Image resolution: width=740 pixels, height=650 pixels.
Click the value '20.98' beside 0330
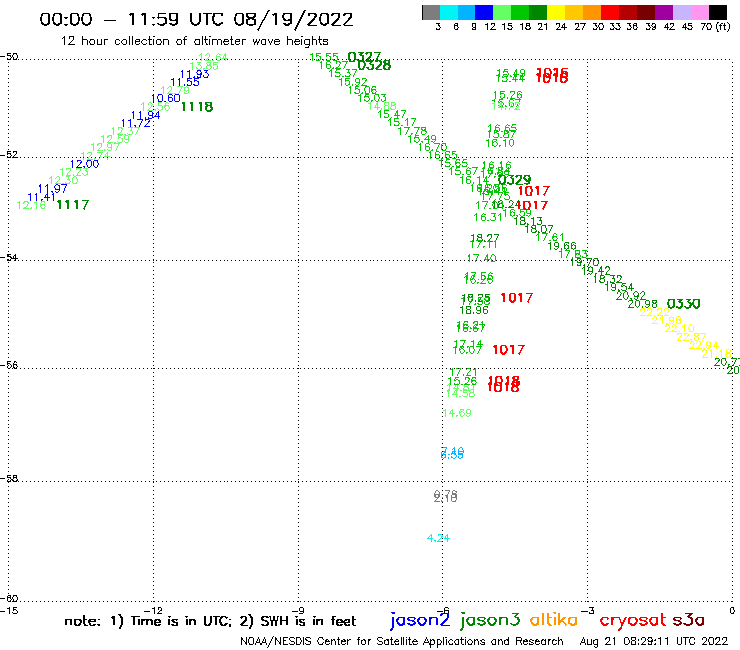[642, 304]
